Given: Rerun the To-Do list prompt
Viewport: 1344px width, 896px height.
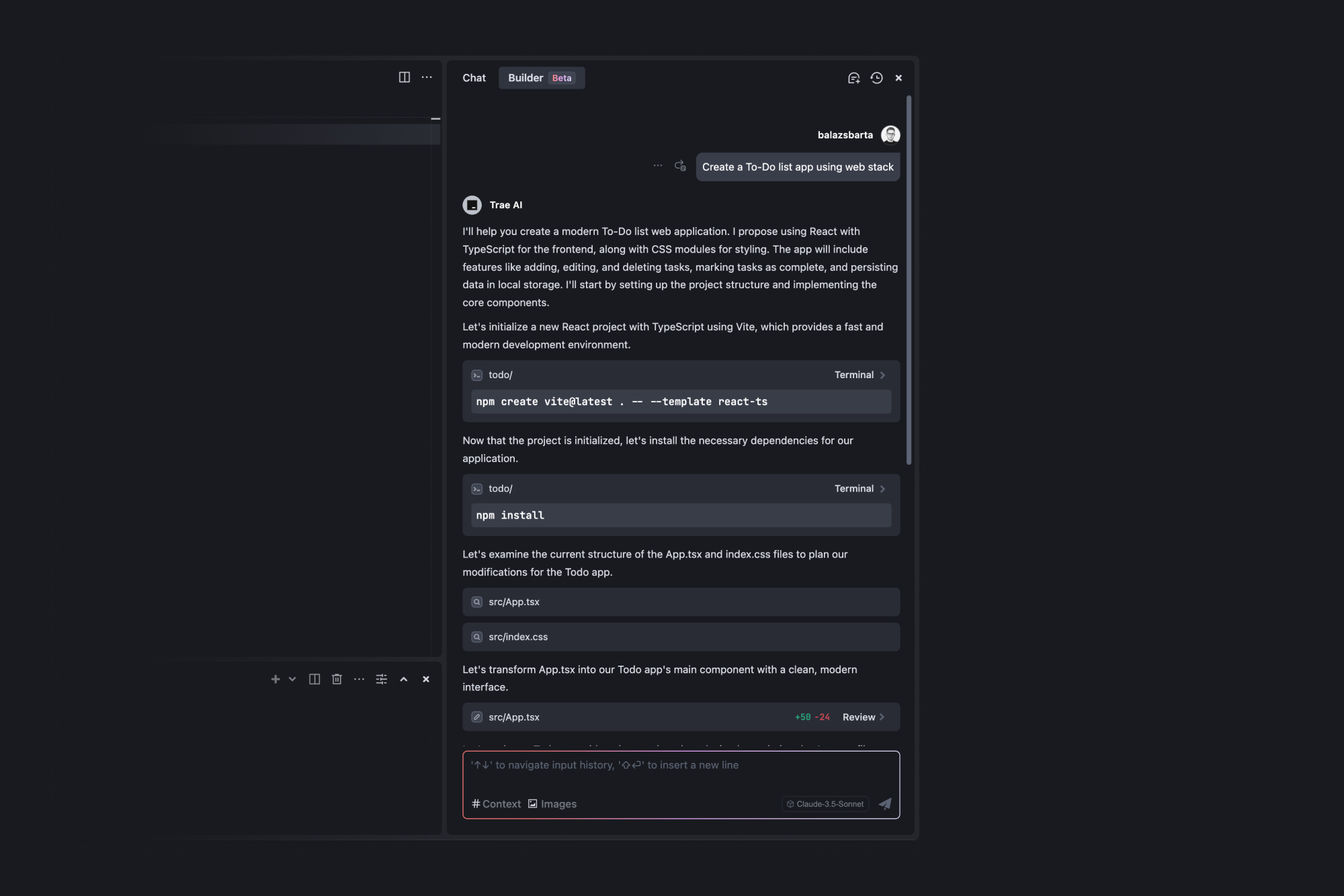Looking at the screenshot, I should (x=679, y=166).
